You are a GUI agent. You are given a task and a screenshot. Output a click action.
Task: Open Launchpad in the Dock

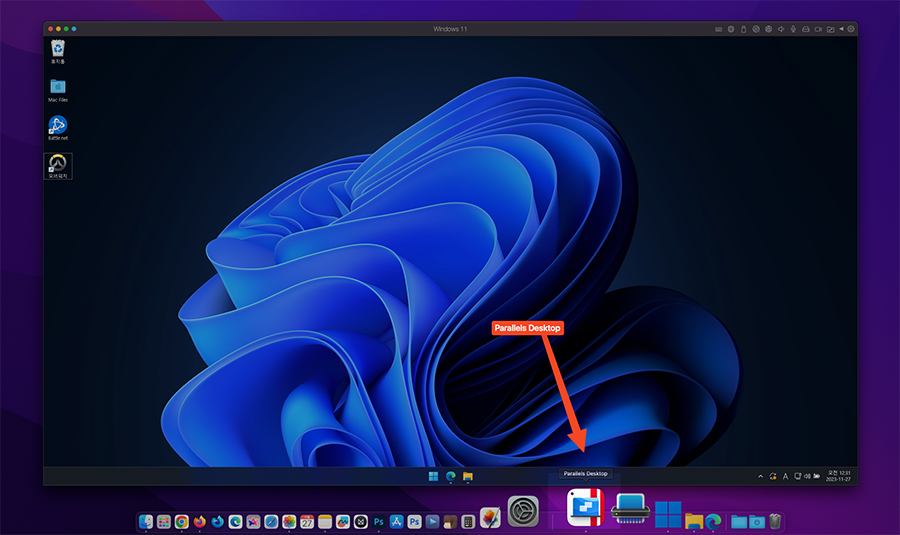pyautogui.click(x=164, y=521)
